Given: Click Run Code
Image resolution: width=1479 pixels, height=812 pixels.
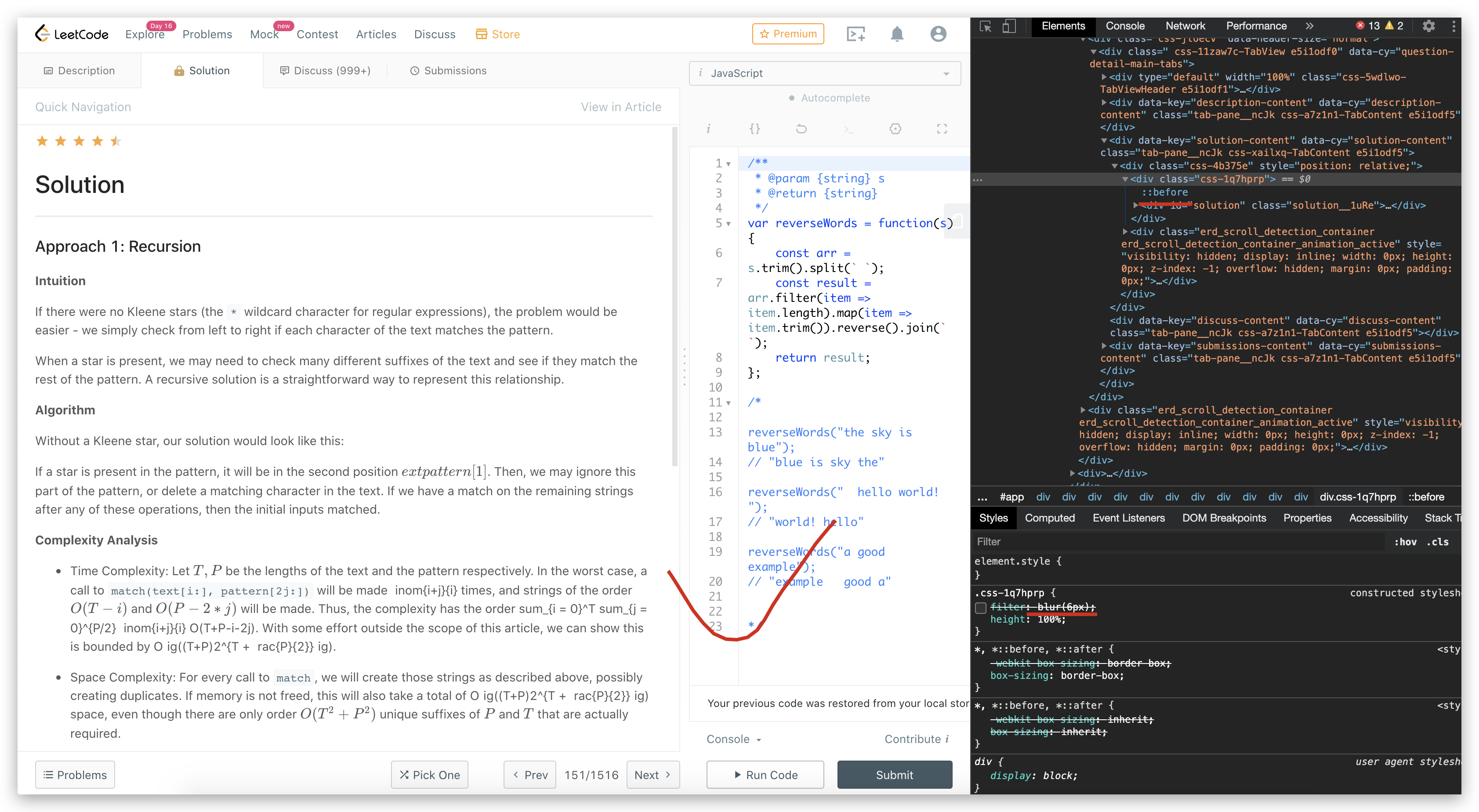Looking at the screenshot, I should point(765,774).
